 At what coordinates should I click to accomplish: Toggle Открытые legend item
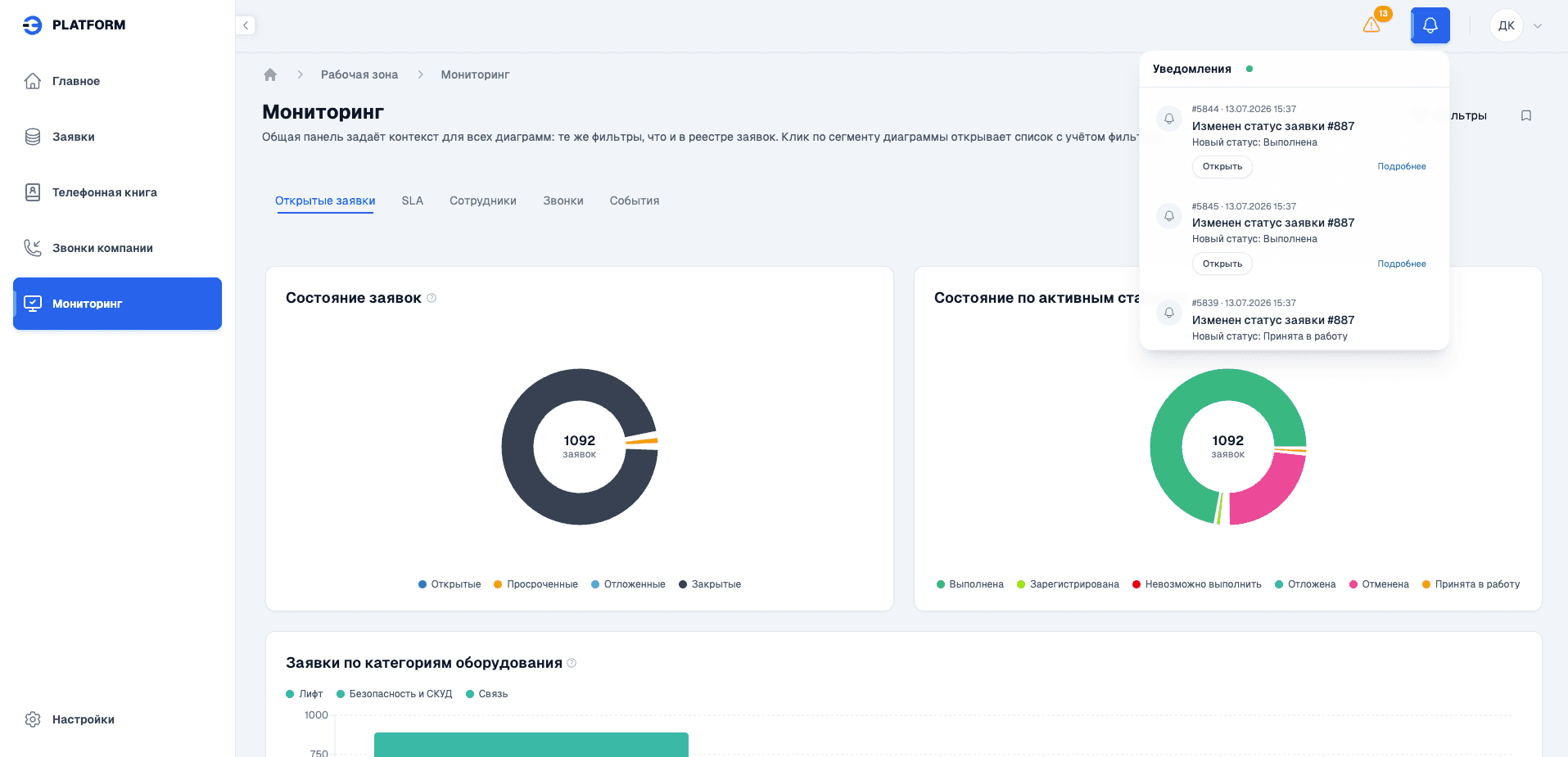coord(450,584)
